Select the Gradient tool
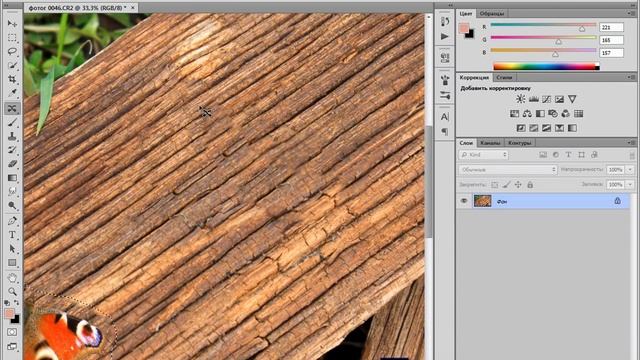The image size is (640, 360). point(12,178)
